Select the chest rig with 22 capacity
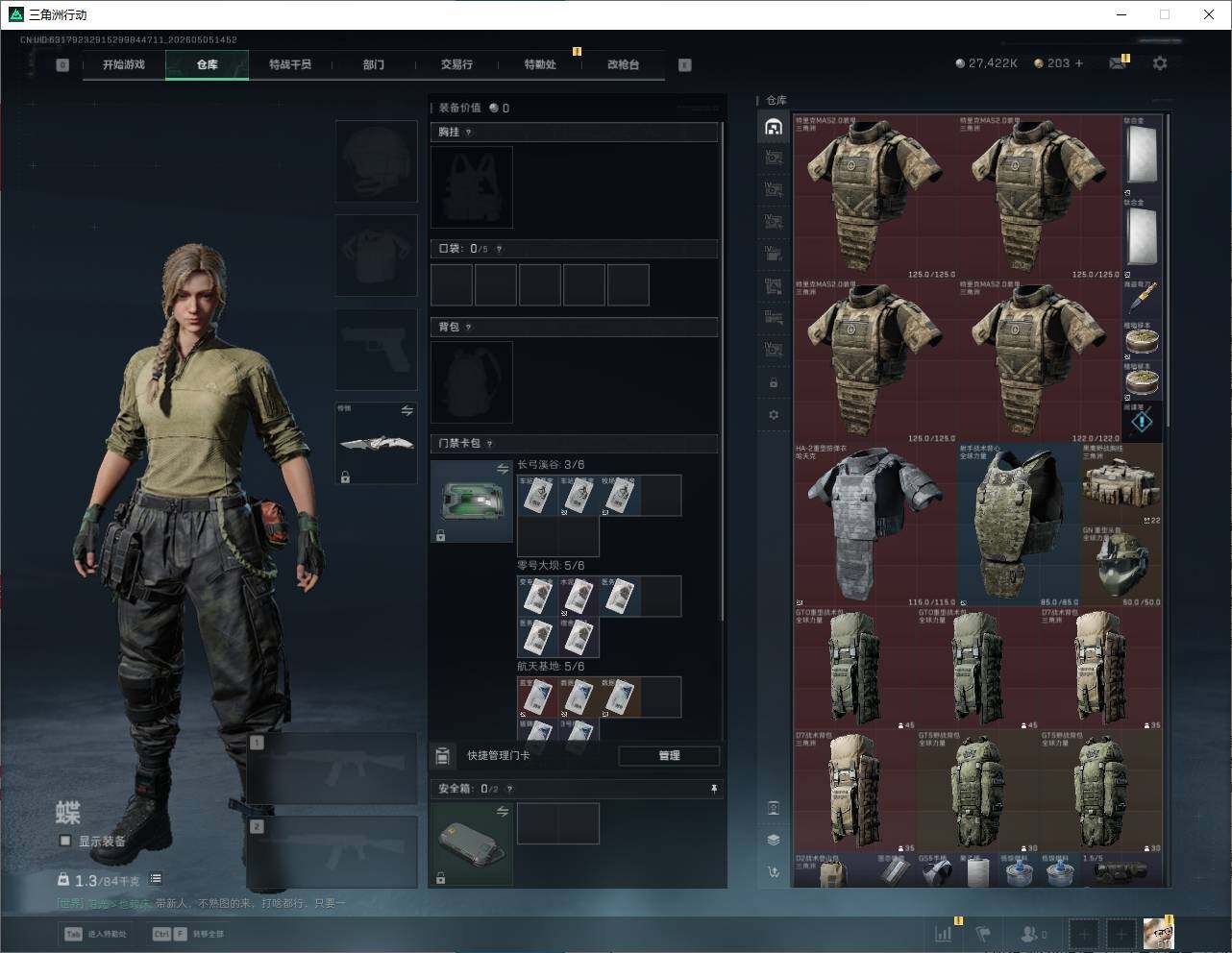 (x=1121, y=484)
